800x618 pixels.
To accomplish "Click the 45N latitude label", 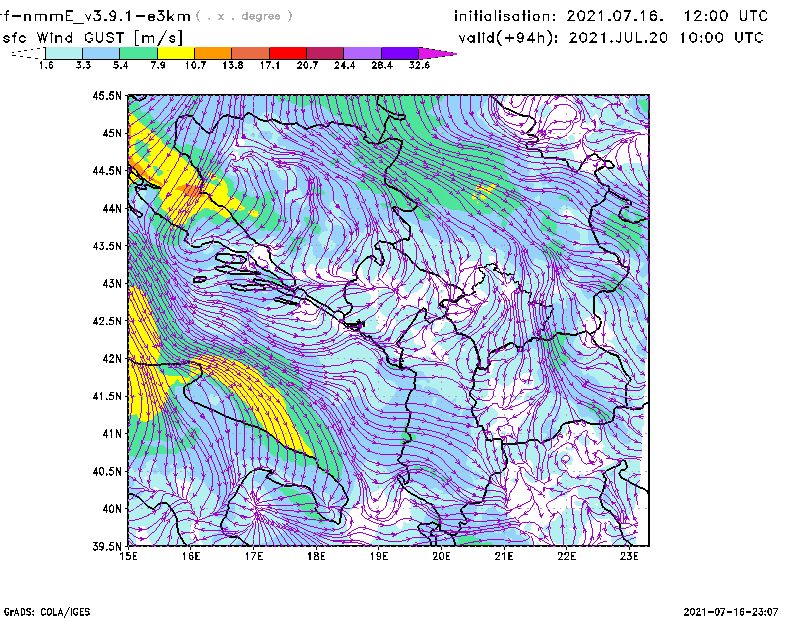I will (x=112, y=133).
